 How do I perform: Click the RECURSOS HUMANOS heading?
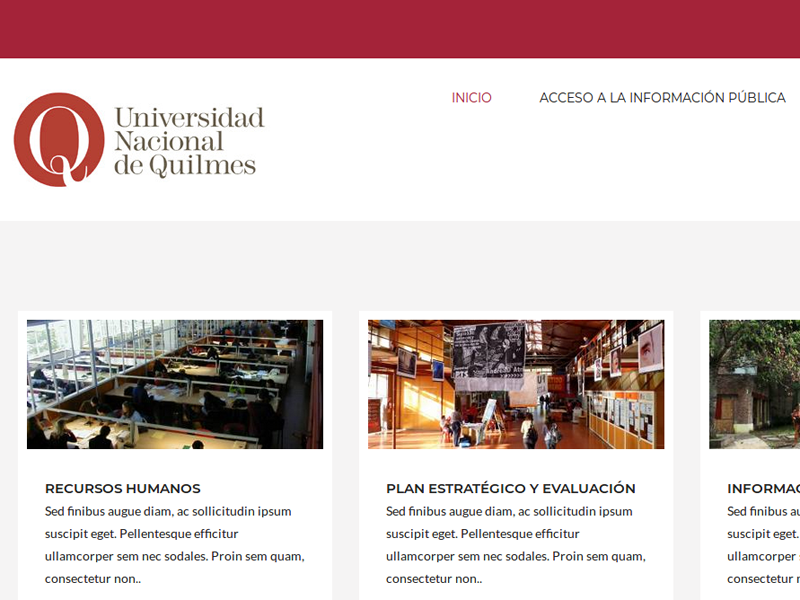click(x=122, y=488)
